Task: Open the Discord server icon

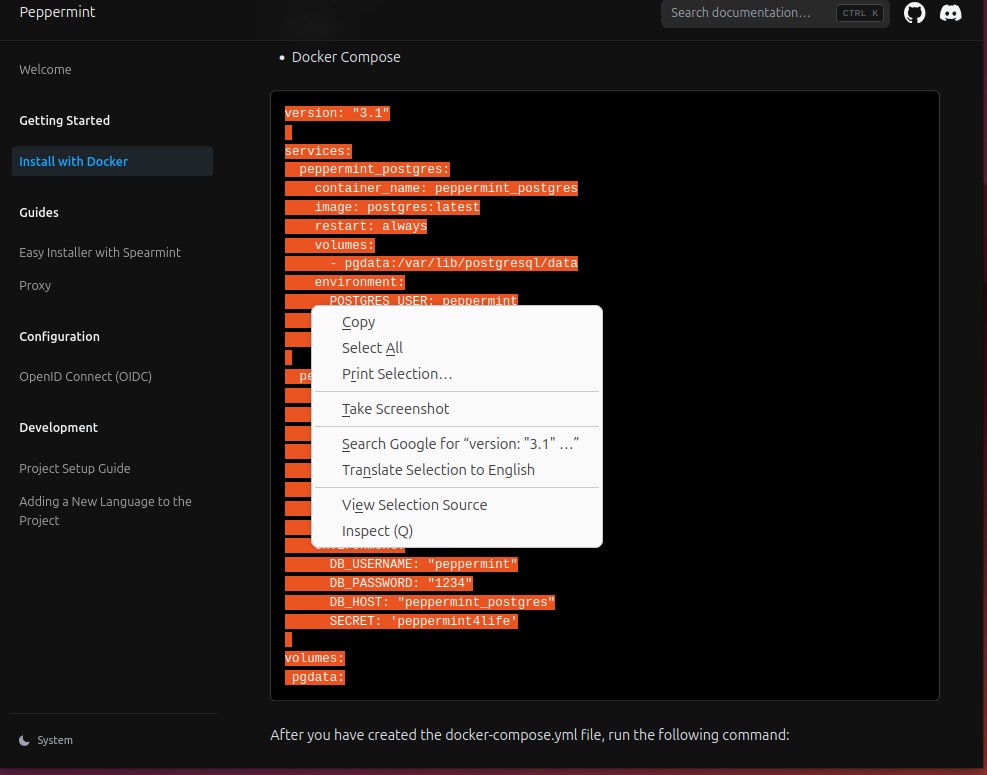Action: coord(950,13)
